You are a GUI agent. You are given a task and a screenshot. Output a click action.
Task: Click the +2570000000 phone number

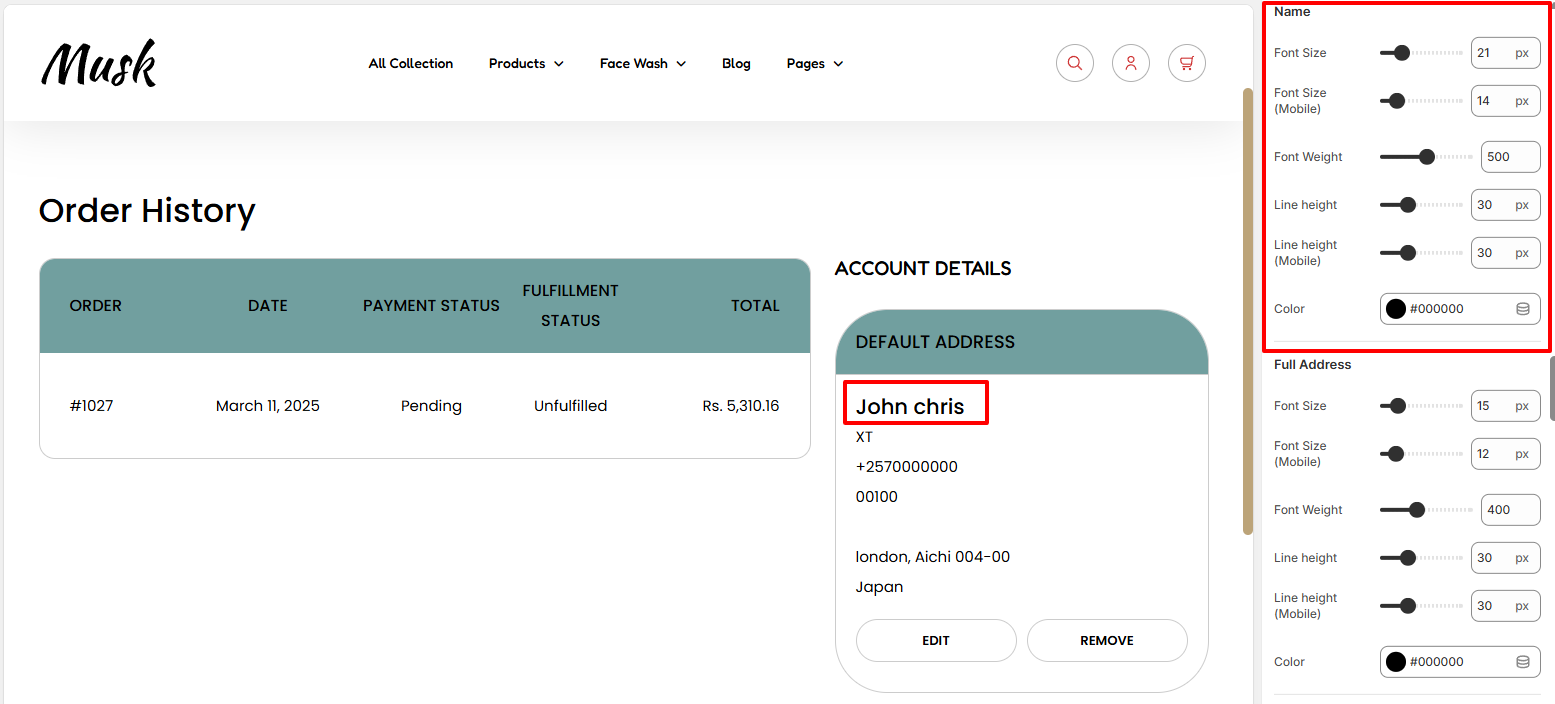pos(907,467)
